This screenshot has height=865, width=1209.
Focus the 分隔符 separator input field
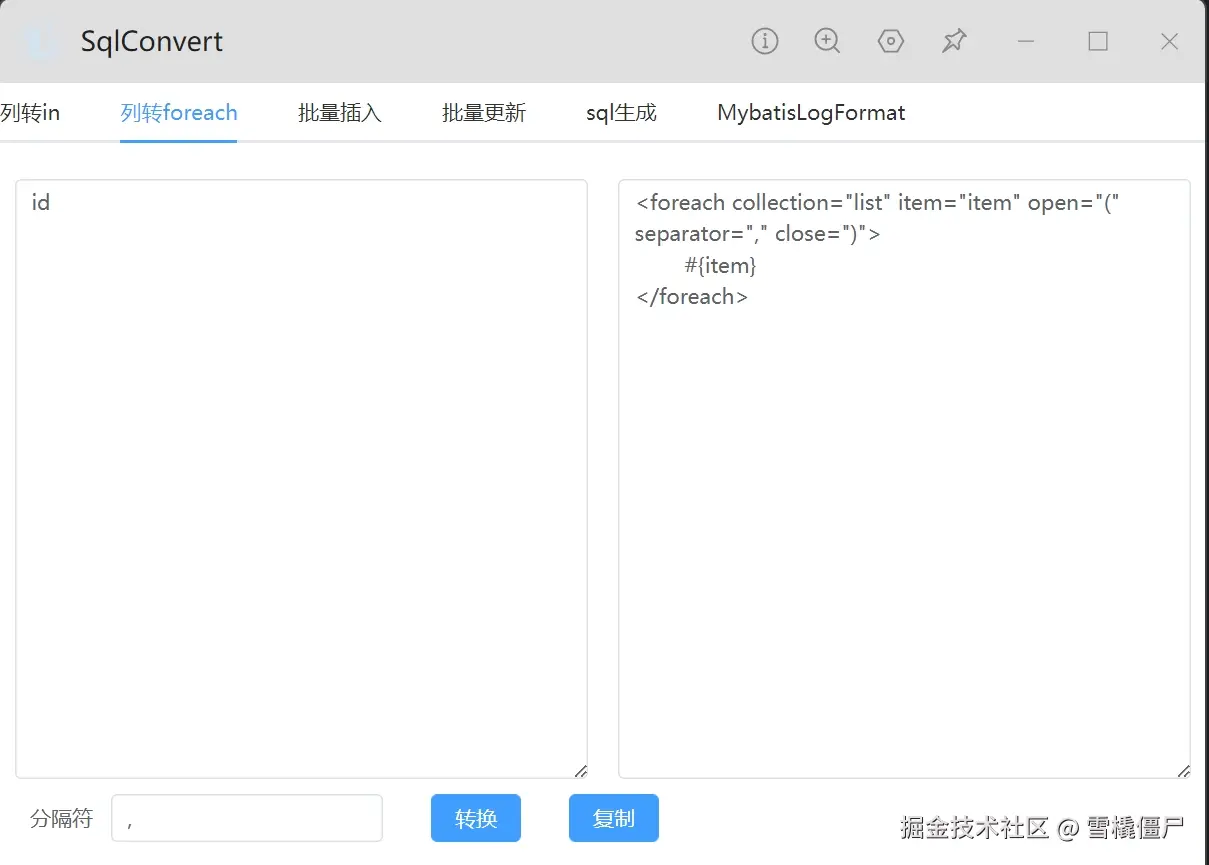point(247,818)
